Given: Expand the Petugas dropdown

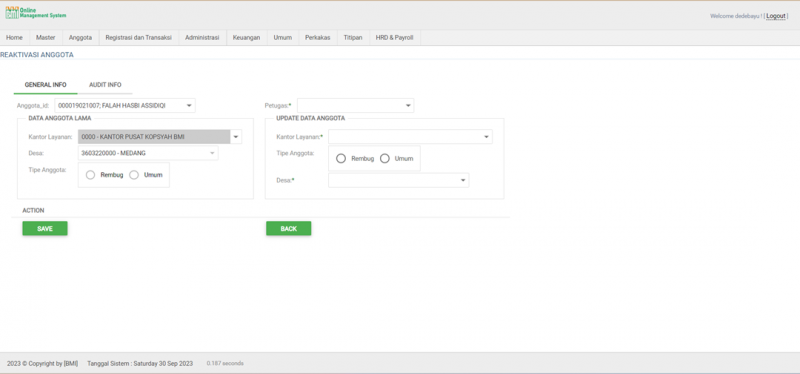Looking at the screenshot, I should pos(356,106).
